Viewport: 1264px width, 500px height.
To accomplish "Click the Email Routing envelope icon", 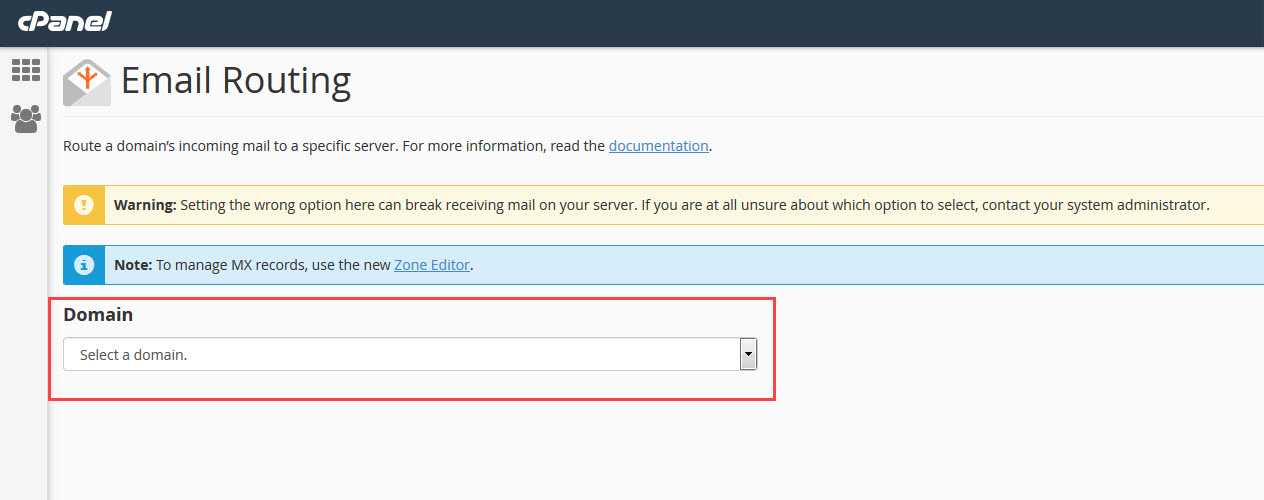I will [x=87, y=82].
